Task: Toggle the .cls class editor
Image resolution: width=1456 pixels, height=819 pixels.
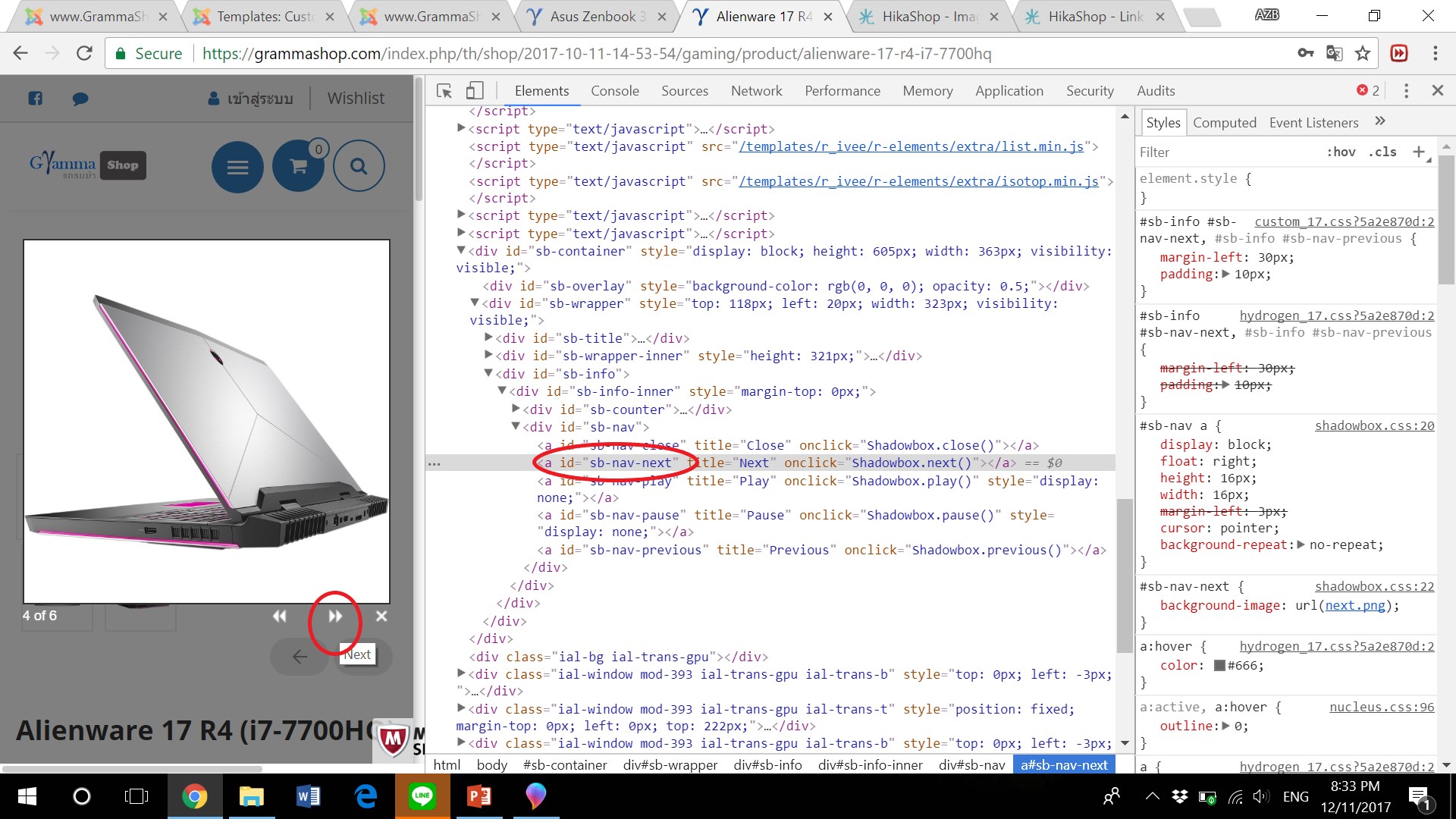Action: pos(1382,152)
